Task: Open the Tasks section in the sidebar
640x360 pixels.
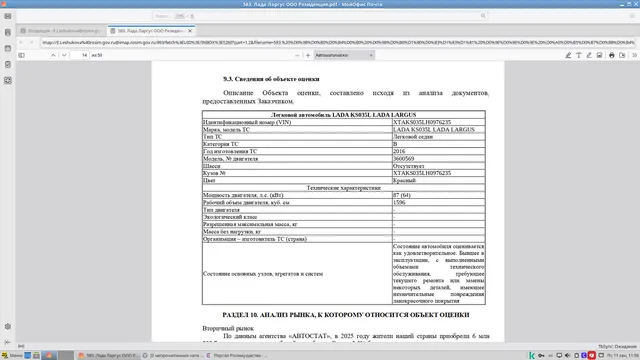Action: [8, 64]
